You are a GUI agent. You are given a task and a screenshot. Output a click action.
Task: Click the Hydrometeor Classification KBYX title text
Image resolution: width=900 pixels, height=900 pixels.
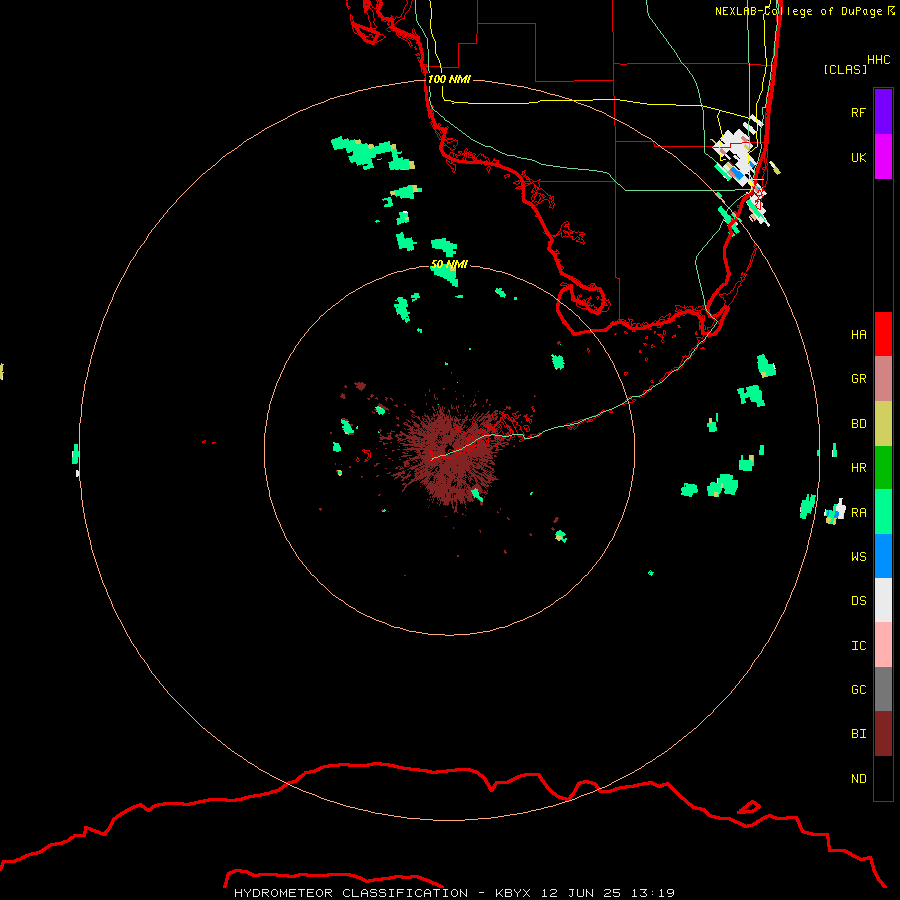point(454,893)
